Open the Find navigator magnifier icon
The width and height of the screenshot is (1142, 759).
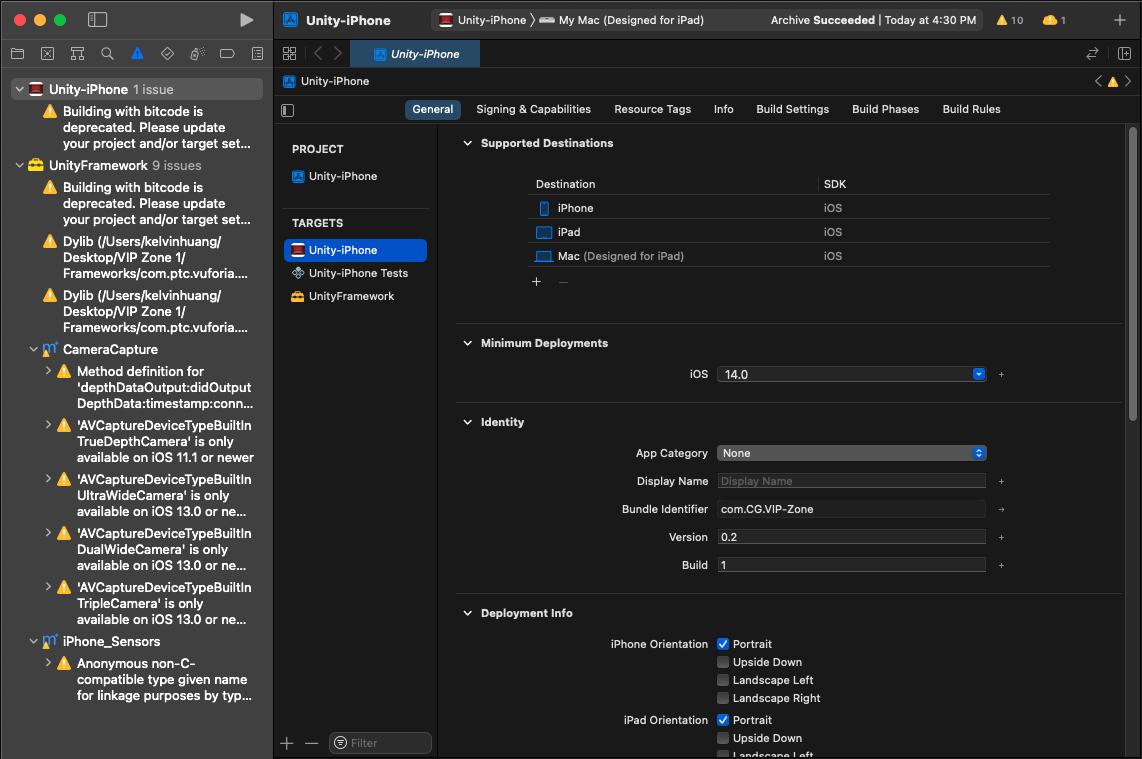[x=107, y=53]
